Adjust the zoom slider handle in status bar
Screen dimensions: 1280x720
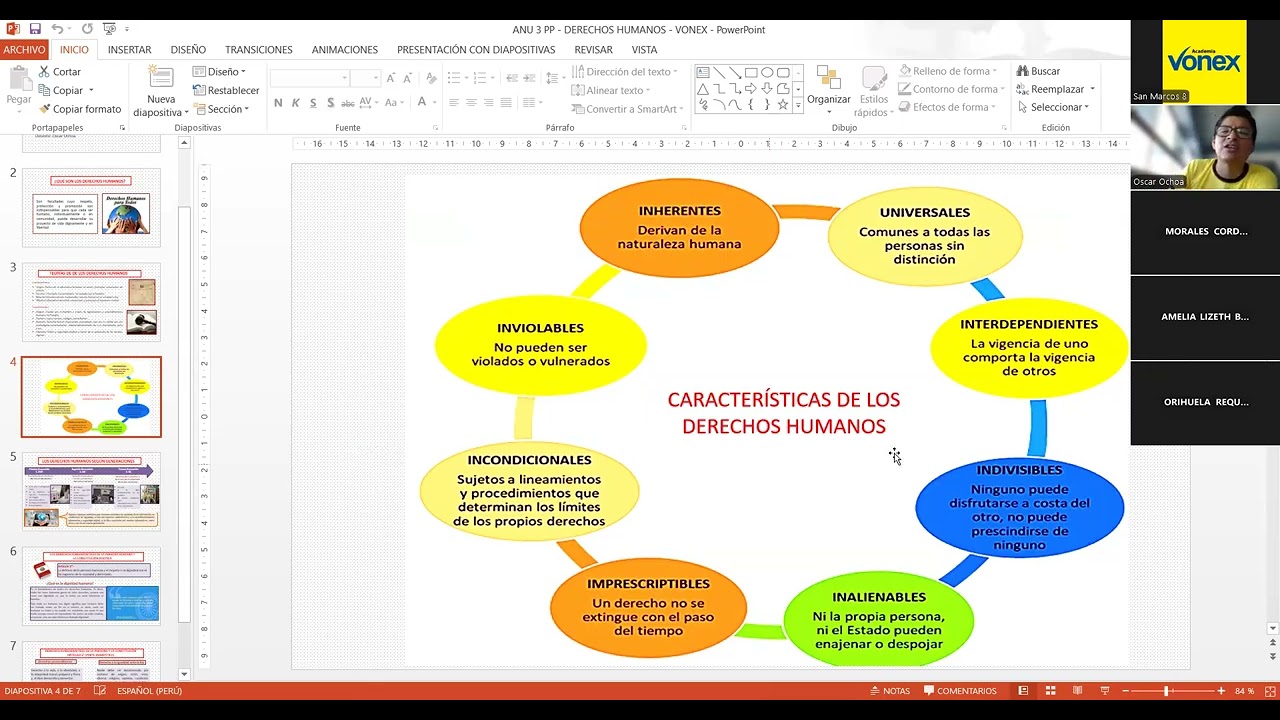coord(1166,691)
